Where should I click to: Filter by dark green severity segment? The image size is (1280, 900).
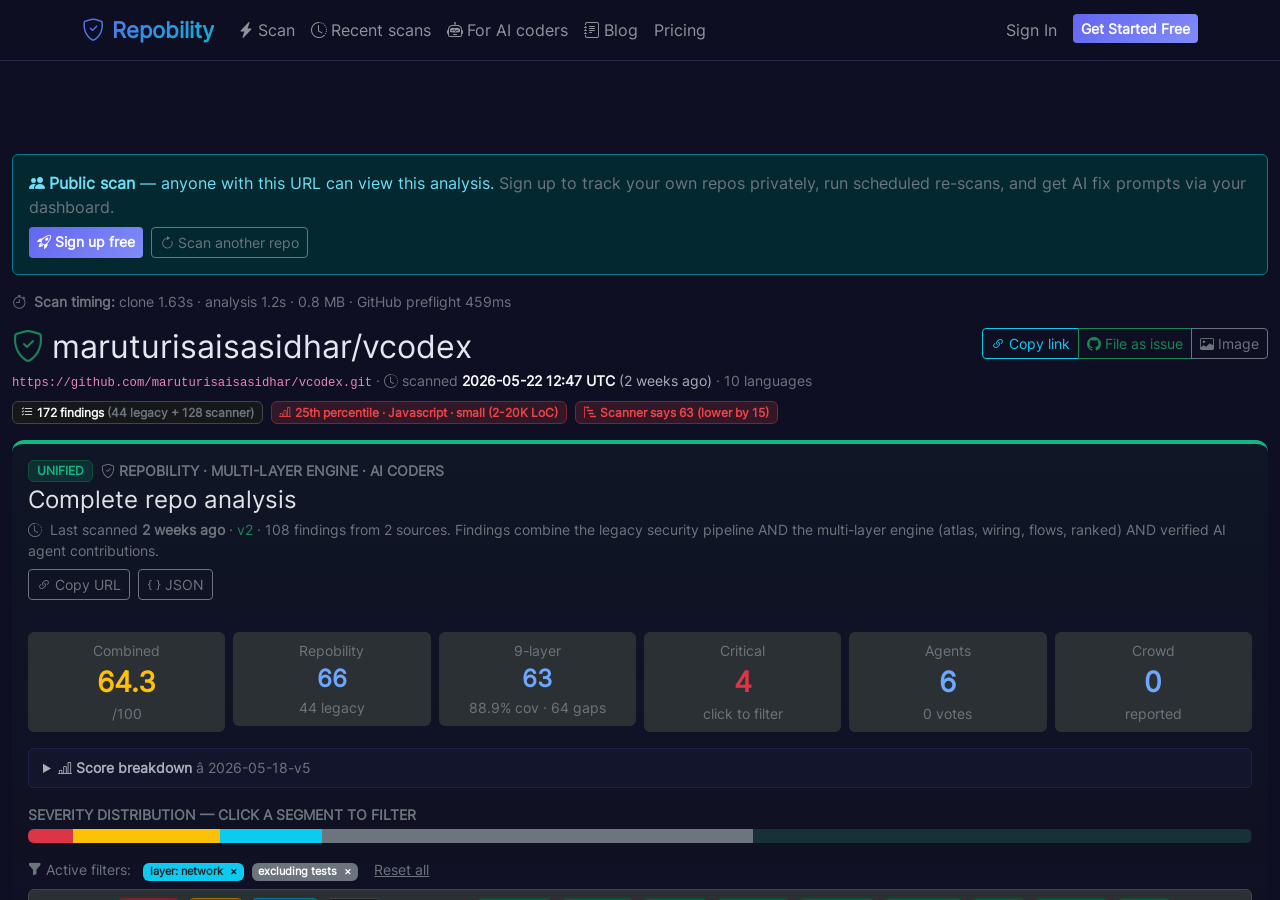tap(1002, 836)
